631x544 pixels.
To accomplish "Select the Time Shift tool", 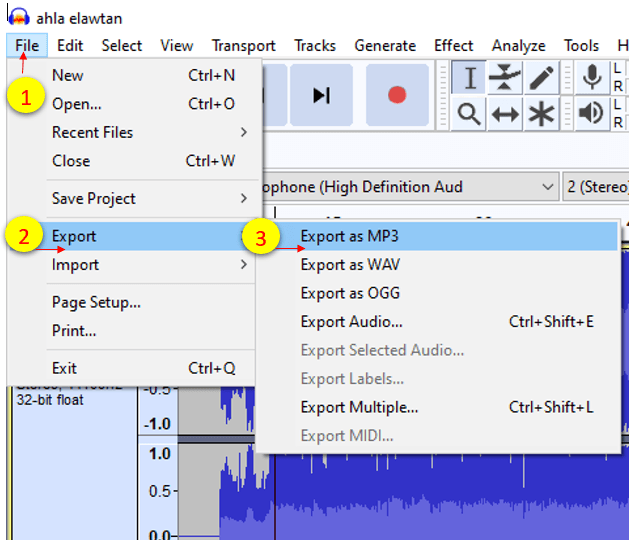I will [x=505, y=114].
